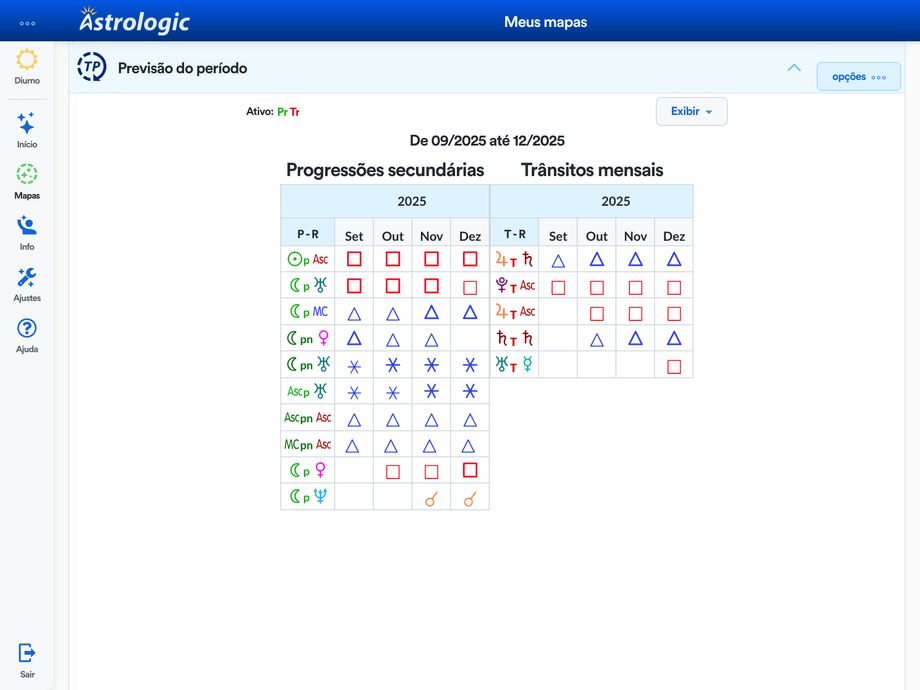This screenshot has height=690, width=920.
Task: Select the Moon pn Venus row label
Action: point(308,338)
